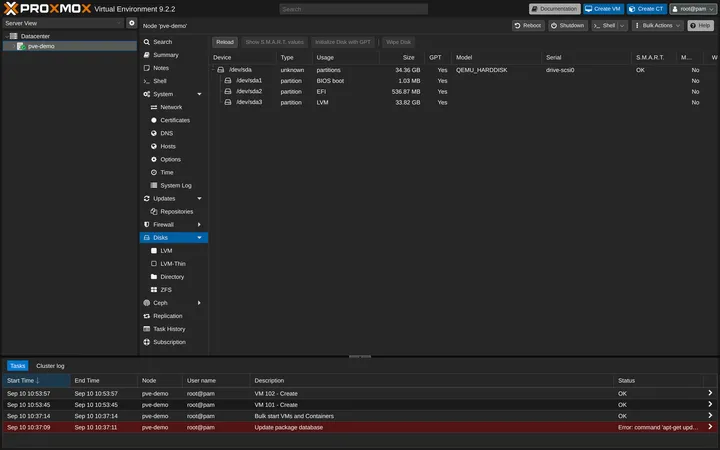Switch to the Cluster log tab
This screenshot has height=450, width=720.
point(50,366)
